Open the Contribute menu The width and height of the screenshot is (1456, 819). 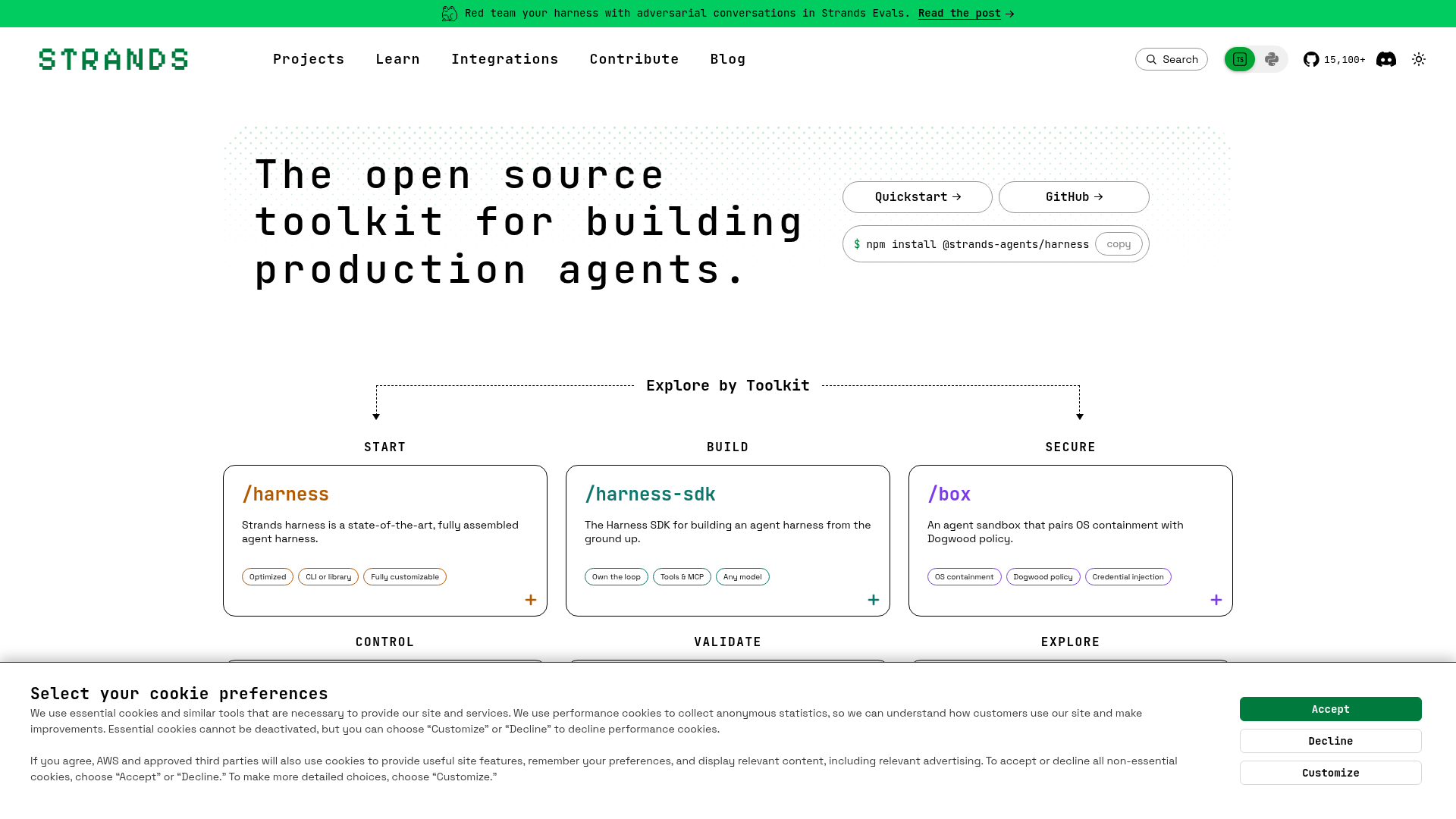tap(634, 59)
